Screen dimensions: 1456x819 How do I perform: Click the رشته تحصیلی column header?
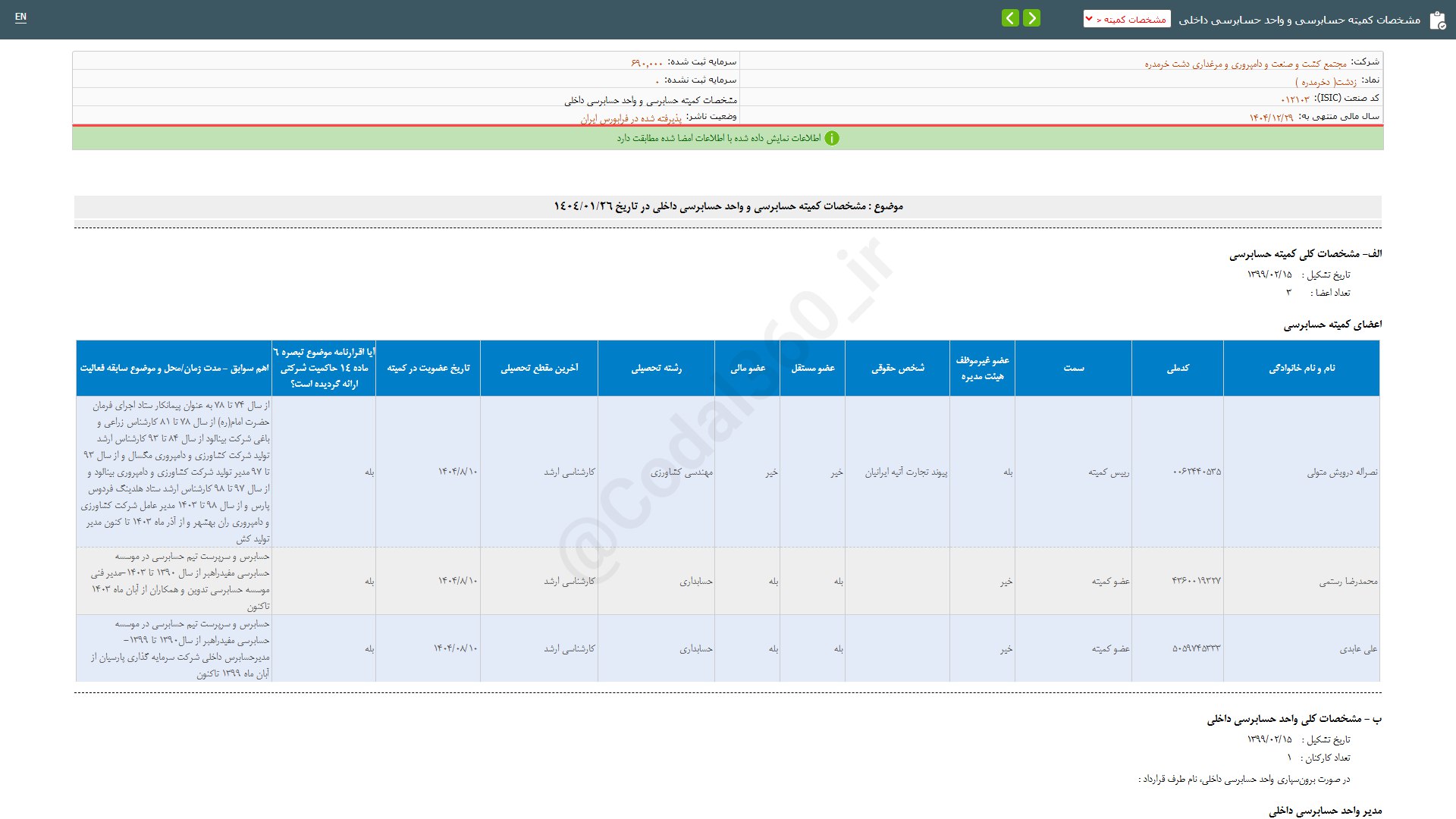tap(656, 368)
